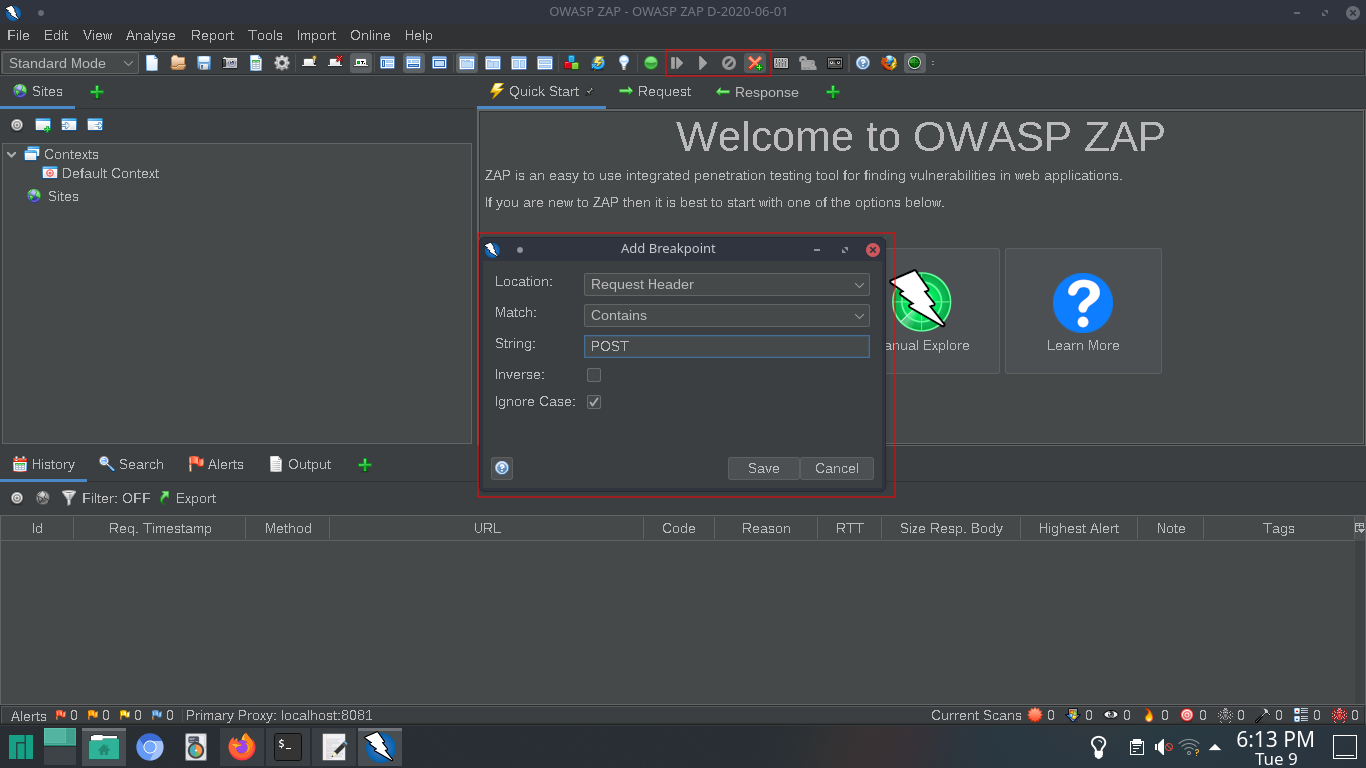Open the Report menu
Screen dimensions: 1366x768
(212, 35)
